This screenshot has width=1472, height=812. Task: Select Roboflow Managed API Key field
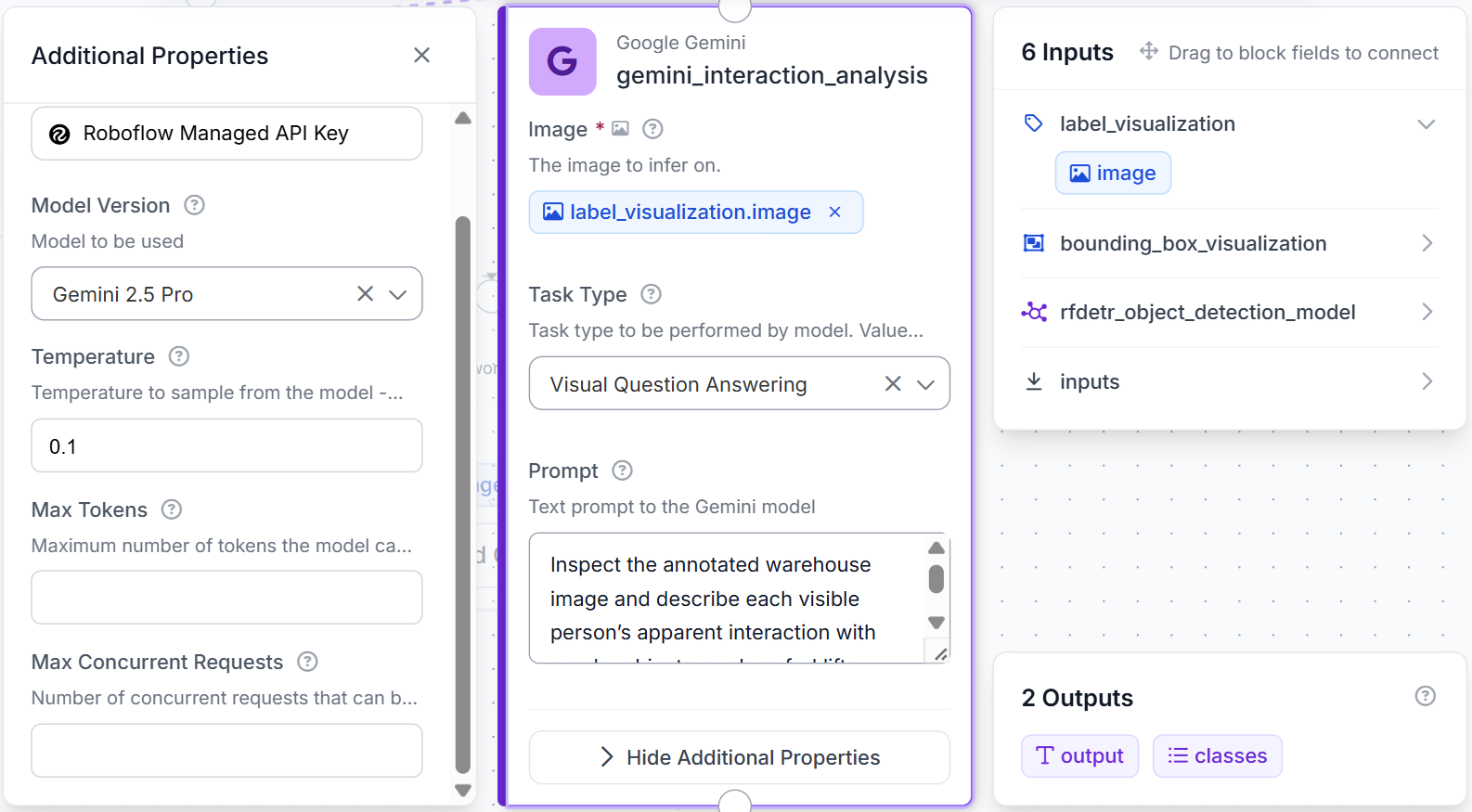click(x=226, y=134)
